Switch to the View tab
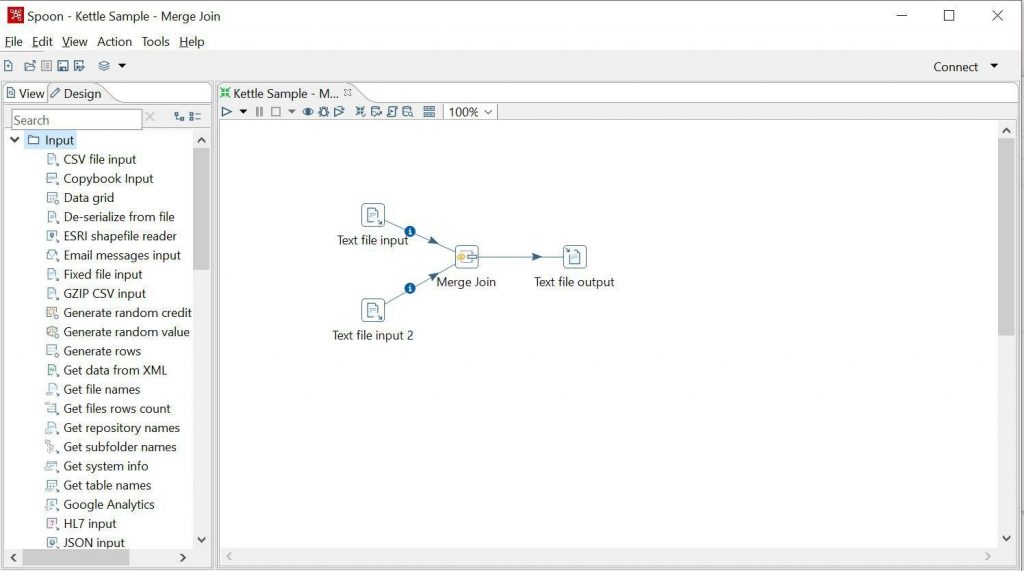 (25, 93)
